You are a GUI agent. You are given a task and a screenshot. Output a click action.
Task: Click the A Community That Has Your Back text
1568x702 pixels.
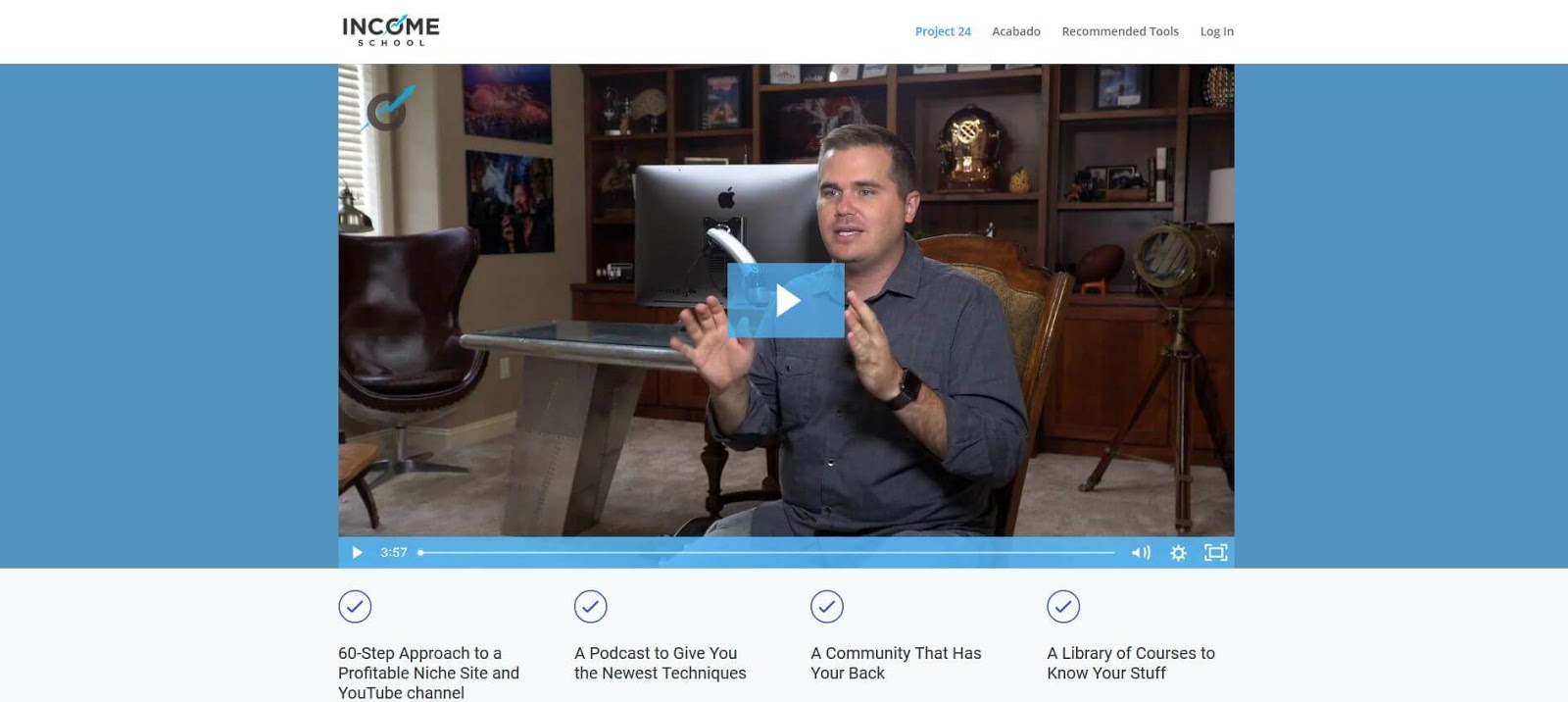[x=896, y=663]
